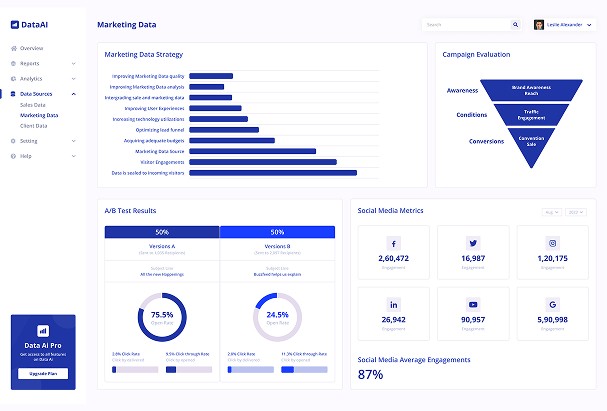Open the Overview home icon
This screenshot has height=411, width=607.
pos(14,48)
